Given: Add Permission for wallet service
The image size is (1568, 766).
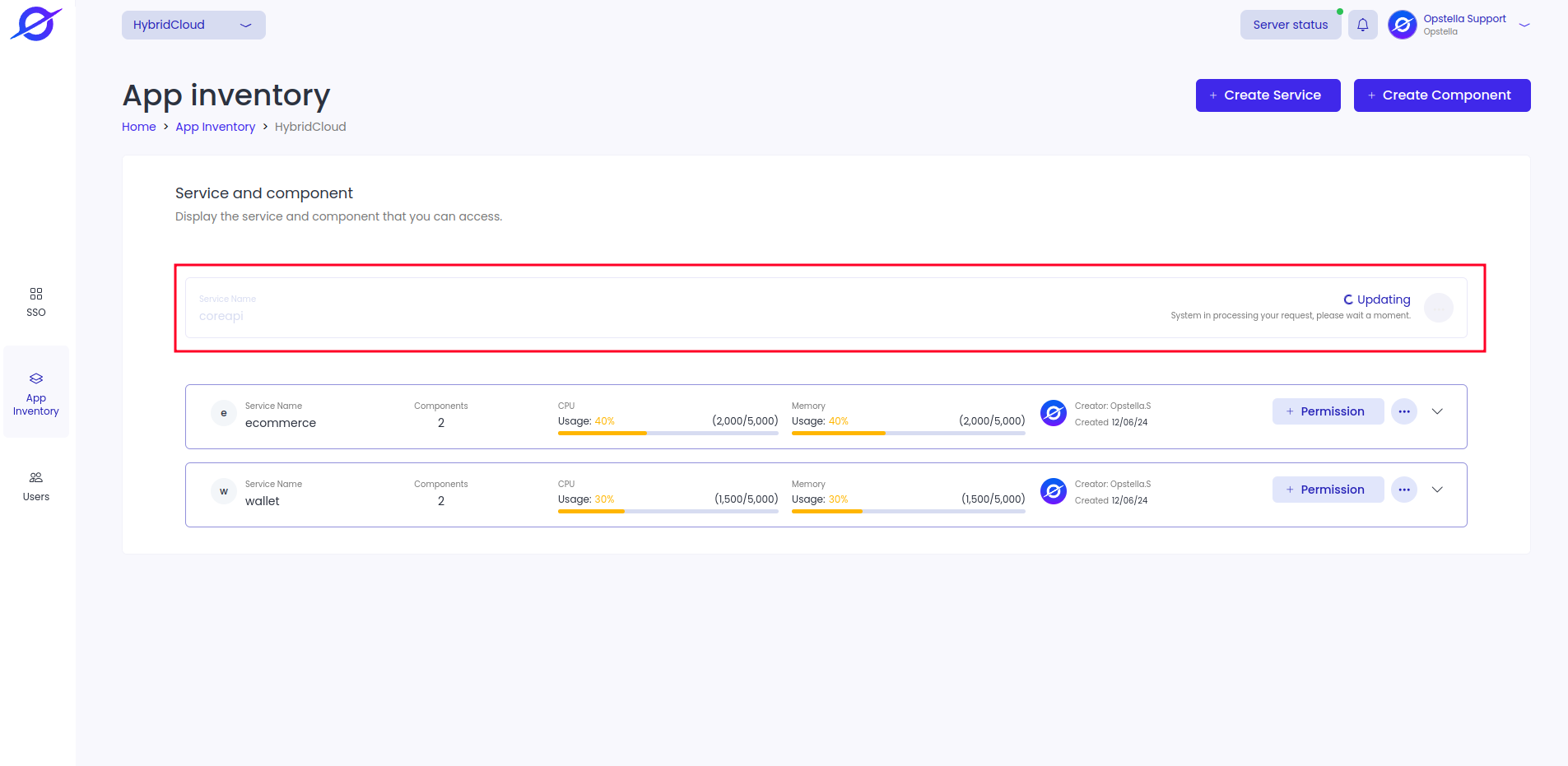Looking at the screenshot, I should 1328,490.
